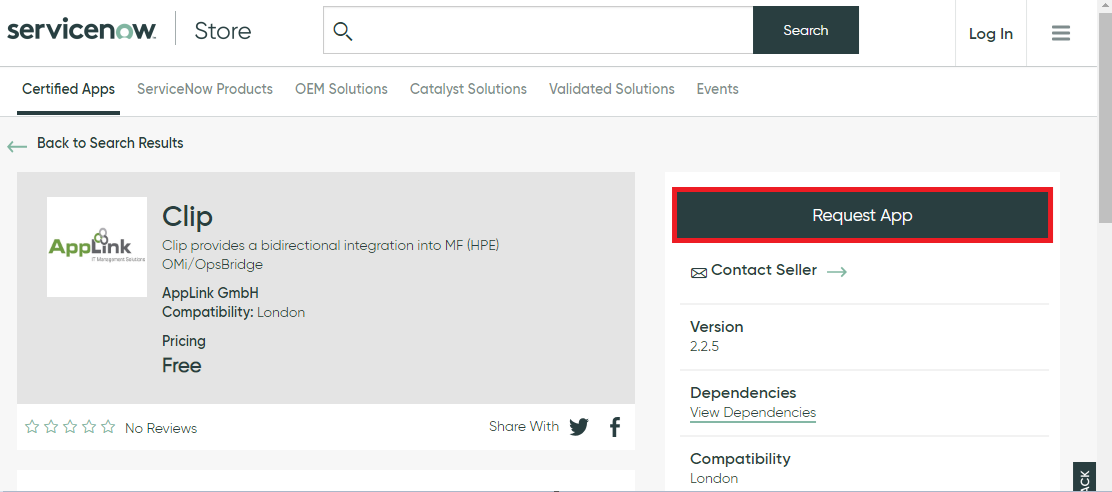Share on Twitter

coord(579,427)
